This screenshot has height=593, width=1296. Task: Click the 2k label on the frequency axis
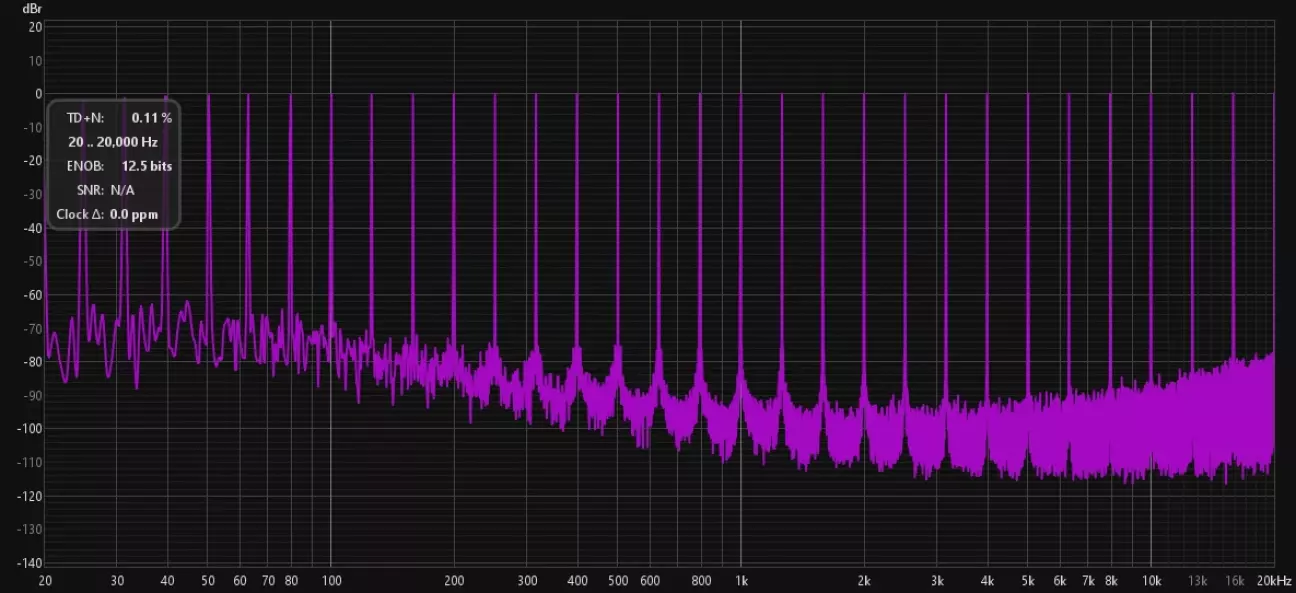(x=864, y=581)
